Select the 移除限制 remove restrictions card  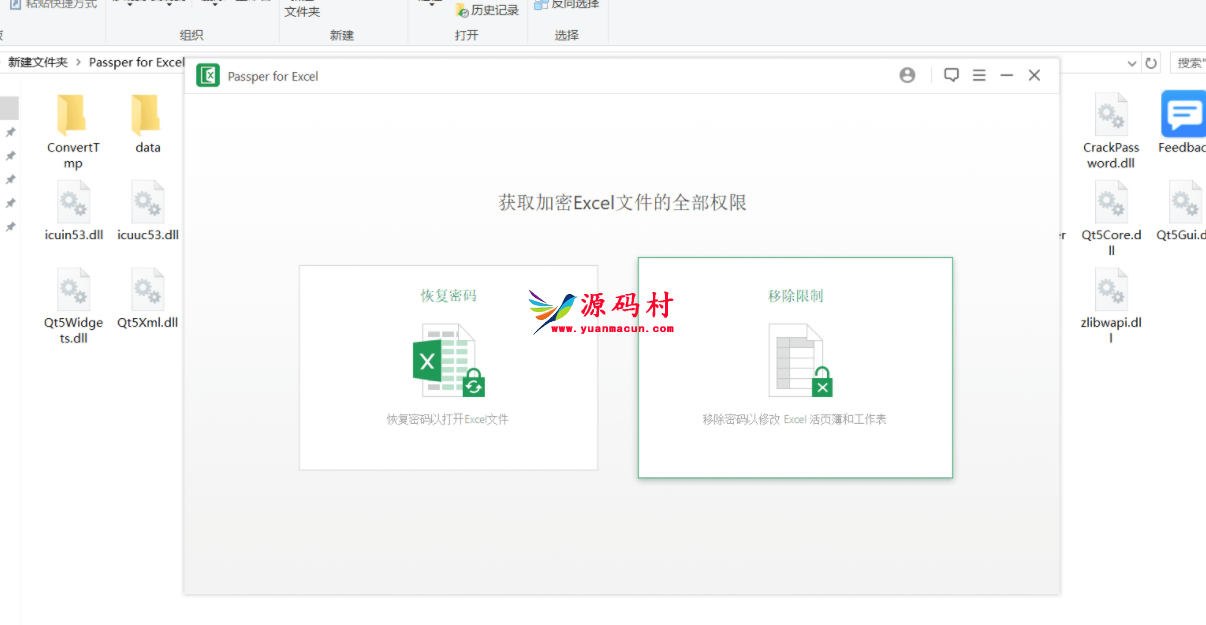(795, 367)
